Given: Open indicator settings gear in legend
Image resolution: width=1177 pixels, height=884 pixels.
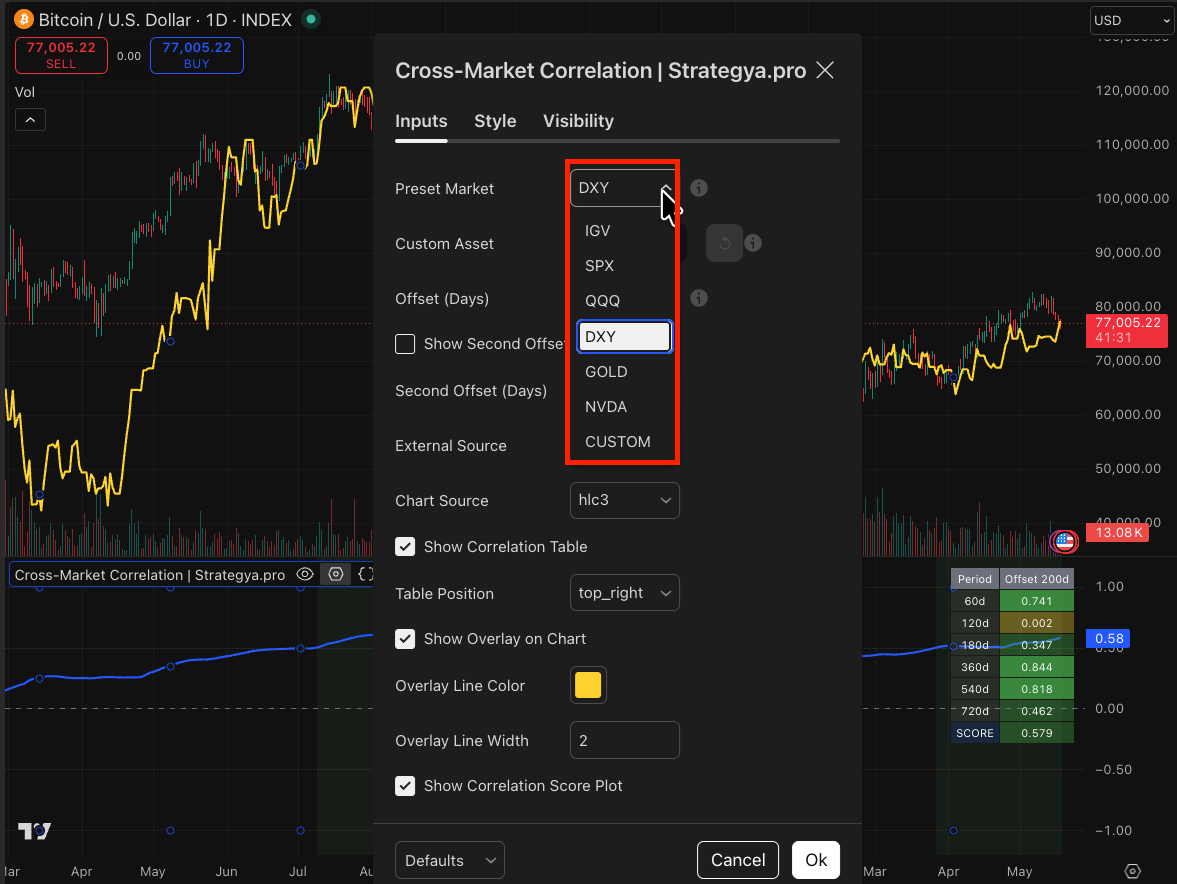Looking at the screenshot, I should pyautogui.click(x=336, y=574).
